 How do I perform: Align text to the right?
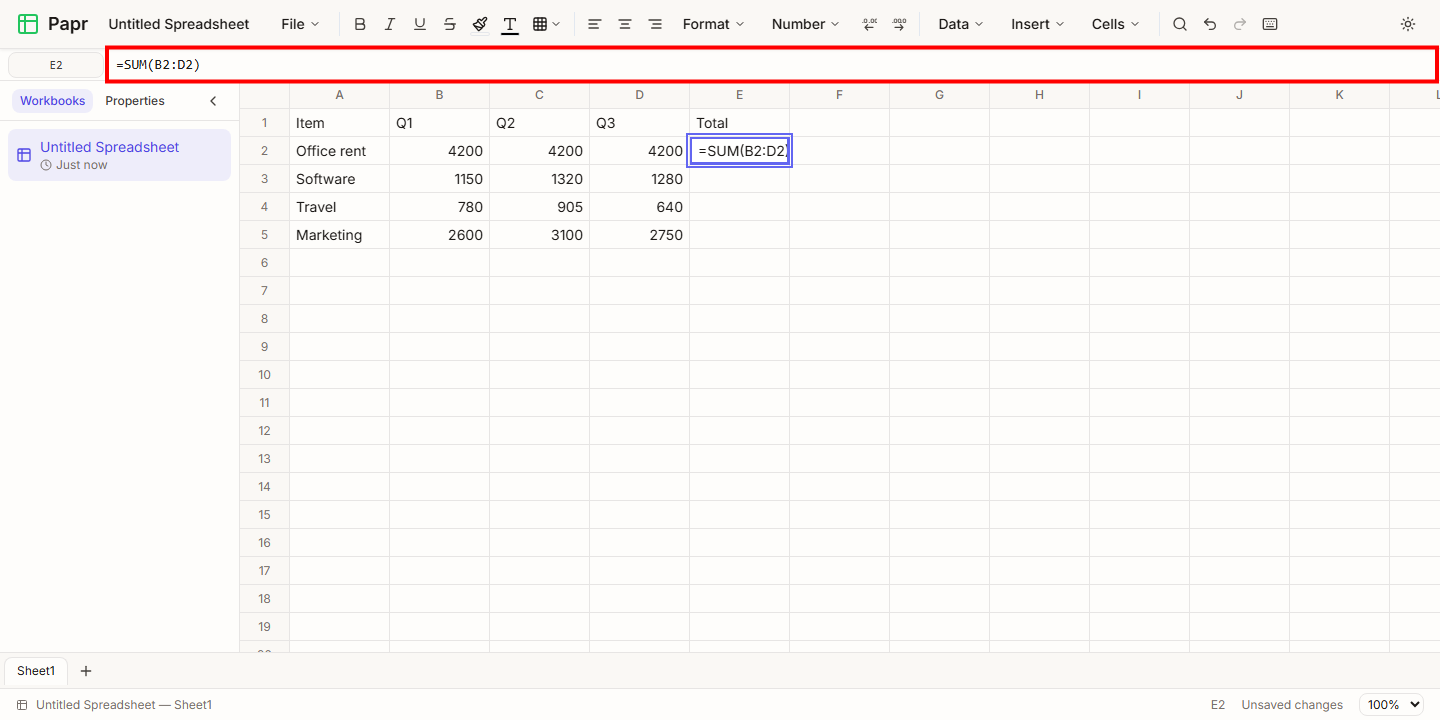pyautogui.click(x=655, y=24)
